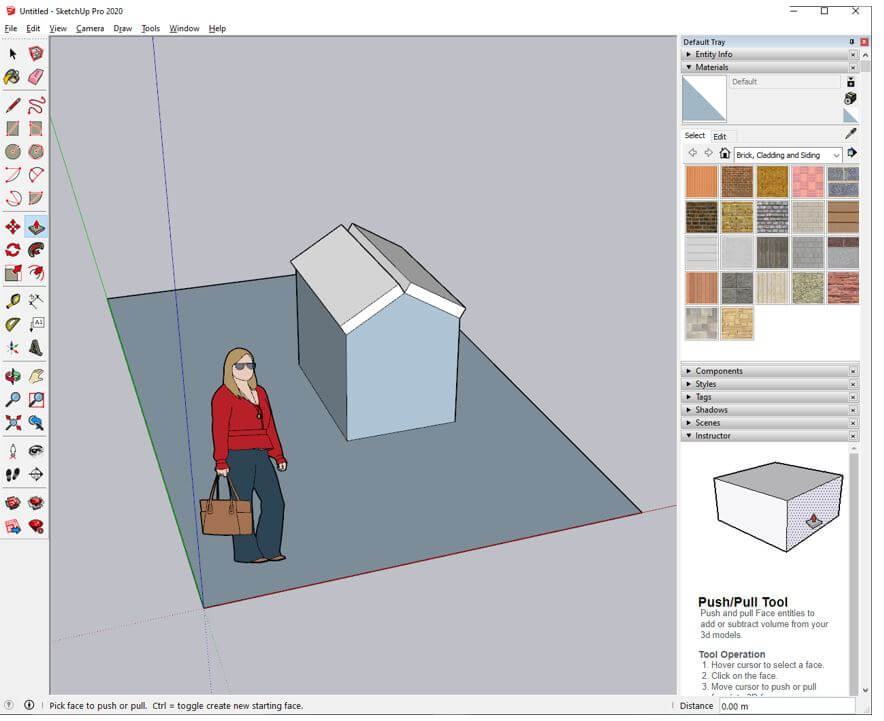Screen dimensions: 884x721
Task: Pick the pink tile material swatch
Action: [808, 182]
